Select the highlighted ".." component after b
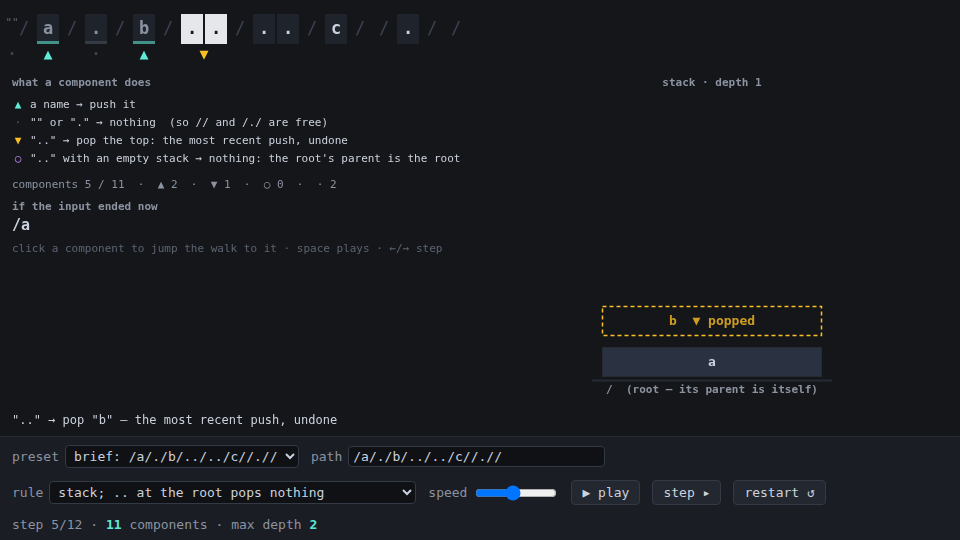This screenshot has height=540, width=960. coord(204,29)
